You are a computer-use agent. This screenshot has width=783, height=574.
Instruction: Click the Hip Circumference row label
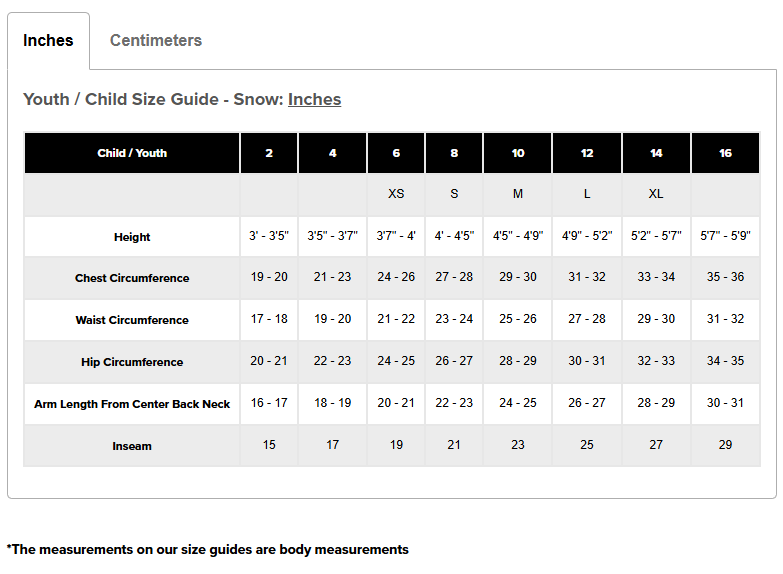tap(132, 362)
